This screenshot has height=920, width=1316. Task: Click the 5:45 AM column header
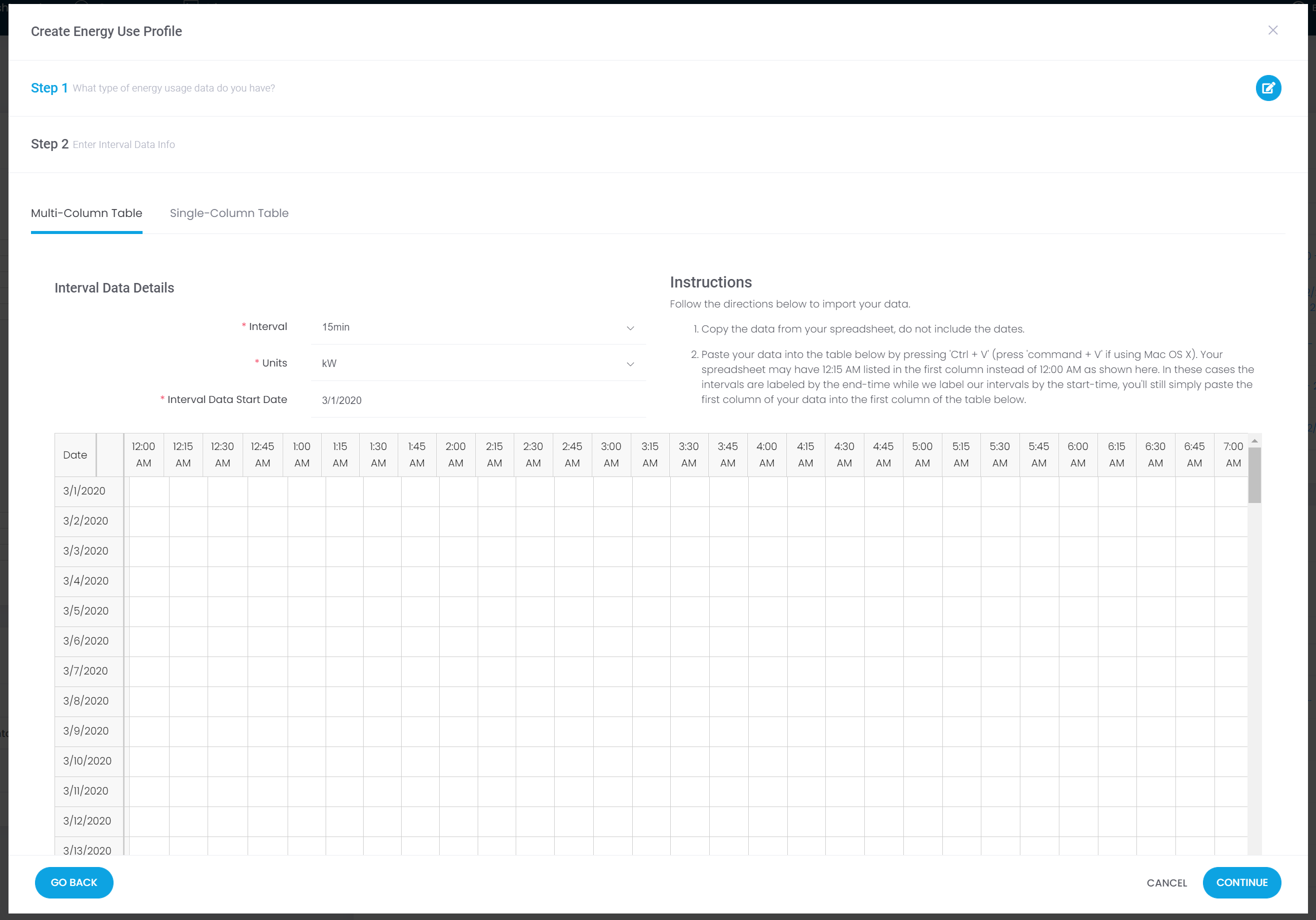(x=1038, y=455)
